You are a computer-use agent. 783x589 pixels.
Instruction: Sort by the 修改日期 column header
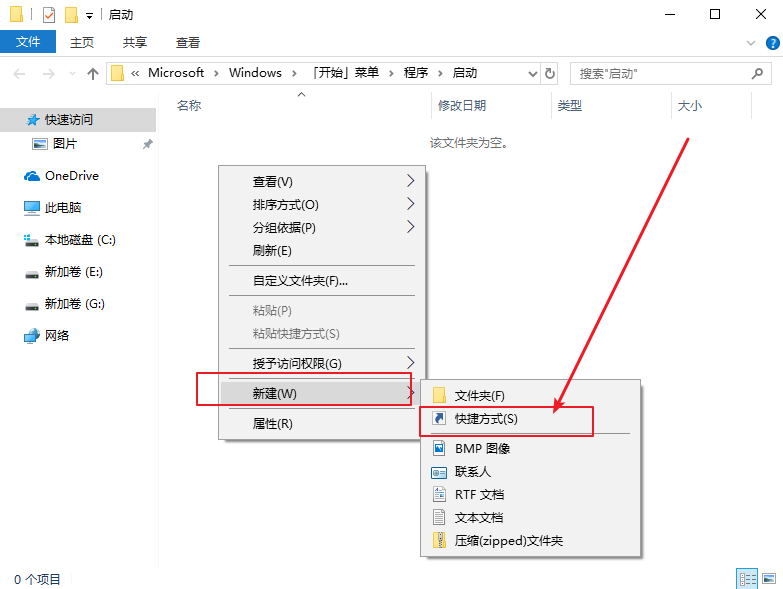coord(462,105)
